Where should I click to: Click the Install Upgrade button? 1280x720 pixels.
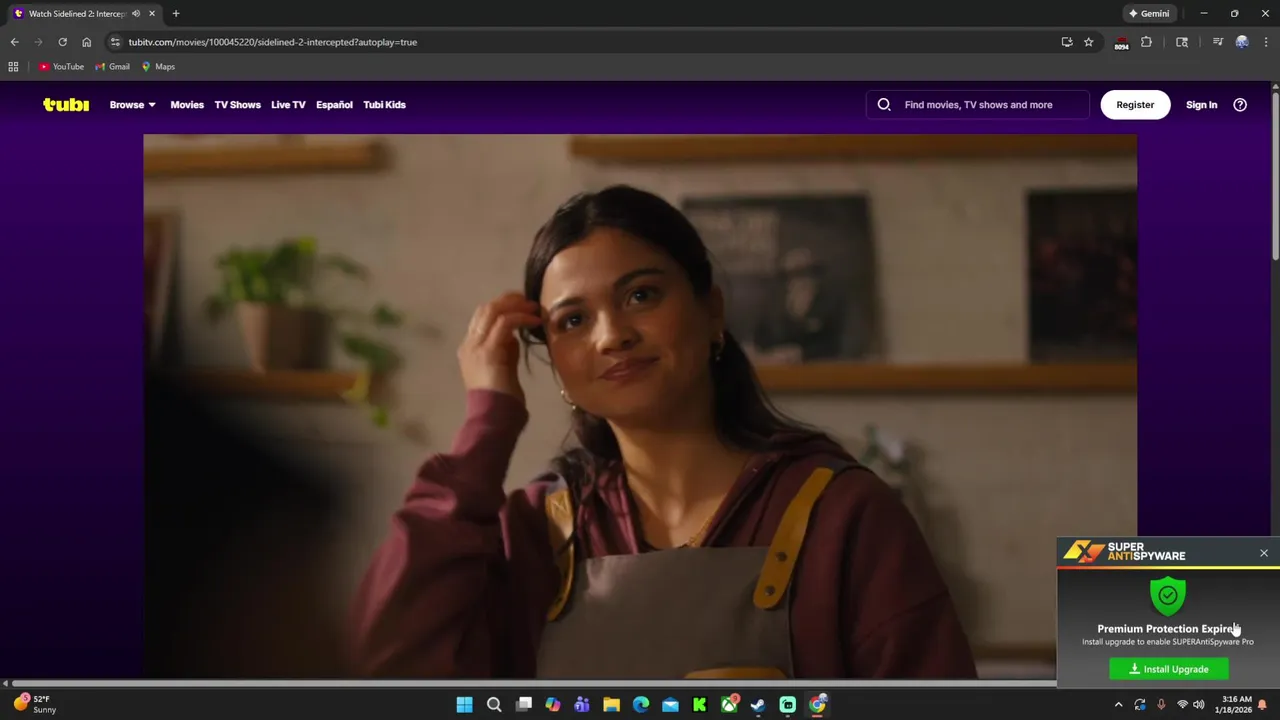point(1169,669)
